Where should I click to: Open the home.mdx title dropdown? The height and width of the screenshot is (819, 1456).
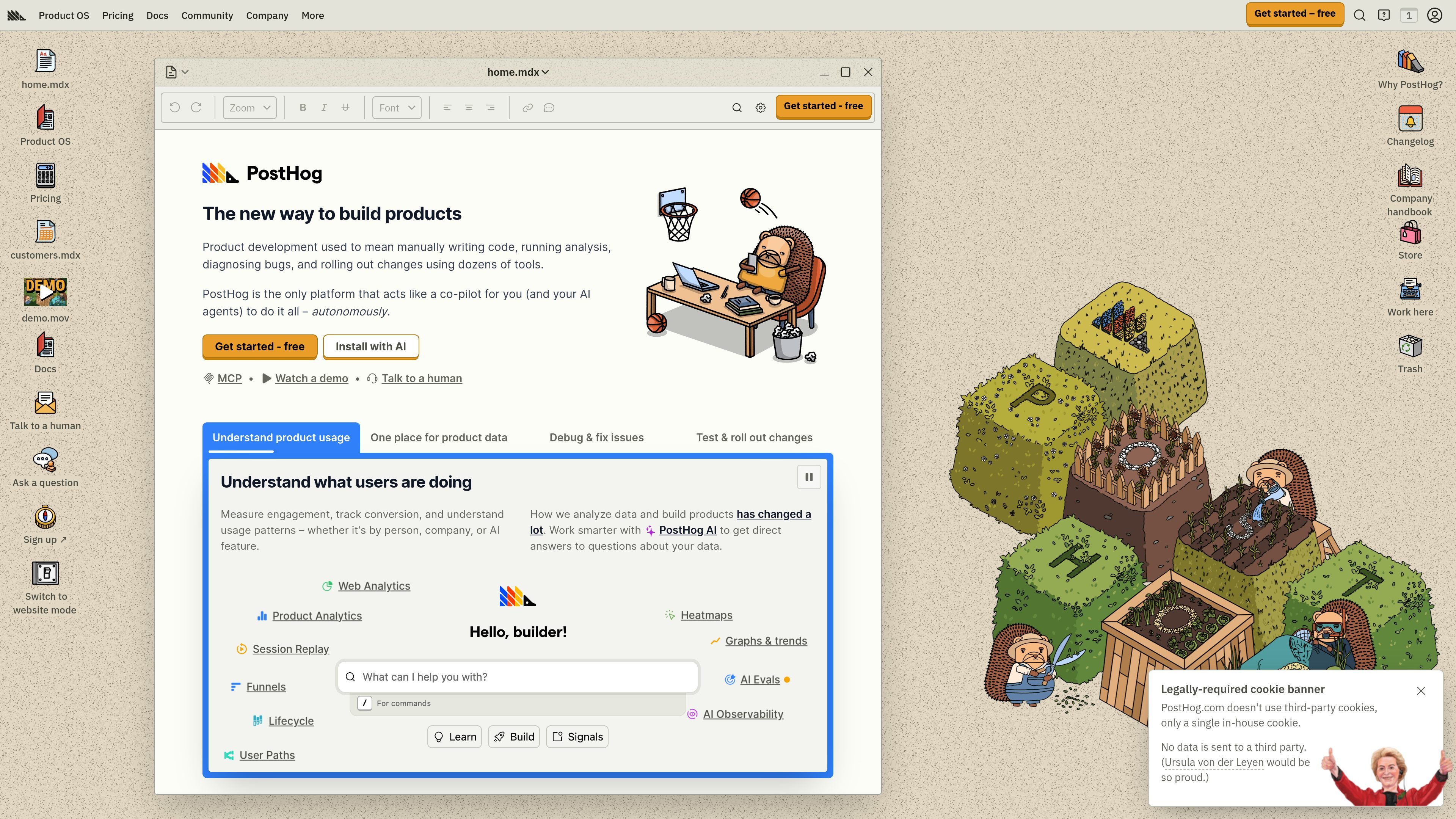518,72
